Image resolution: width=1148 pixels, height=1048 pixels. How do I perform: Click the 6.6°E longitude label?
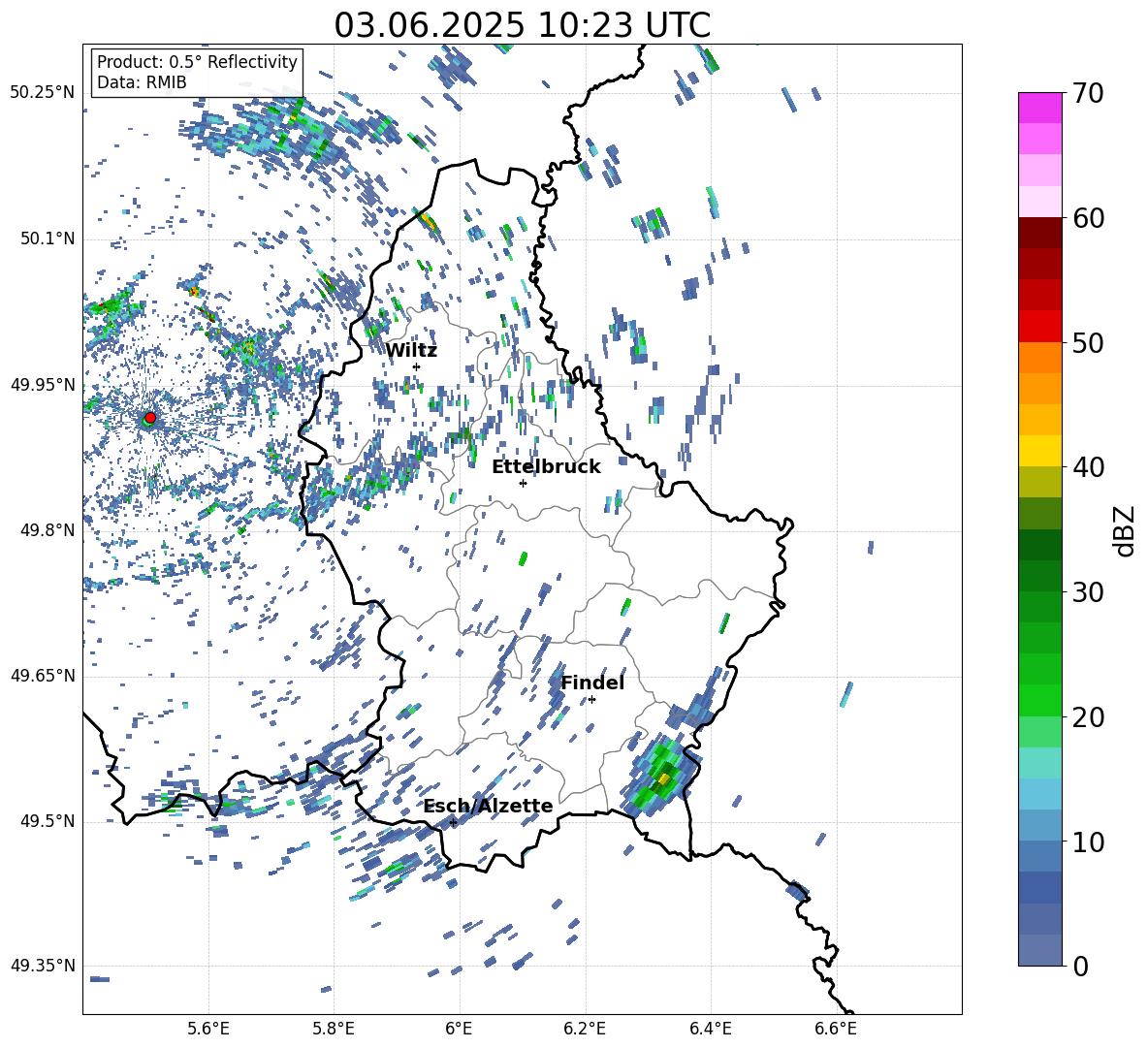click(x=836, y=1029)
